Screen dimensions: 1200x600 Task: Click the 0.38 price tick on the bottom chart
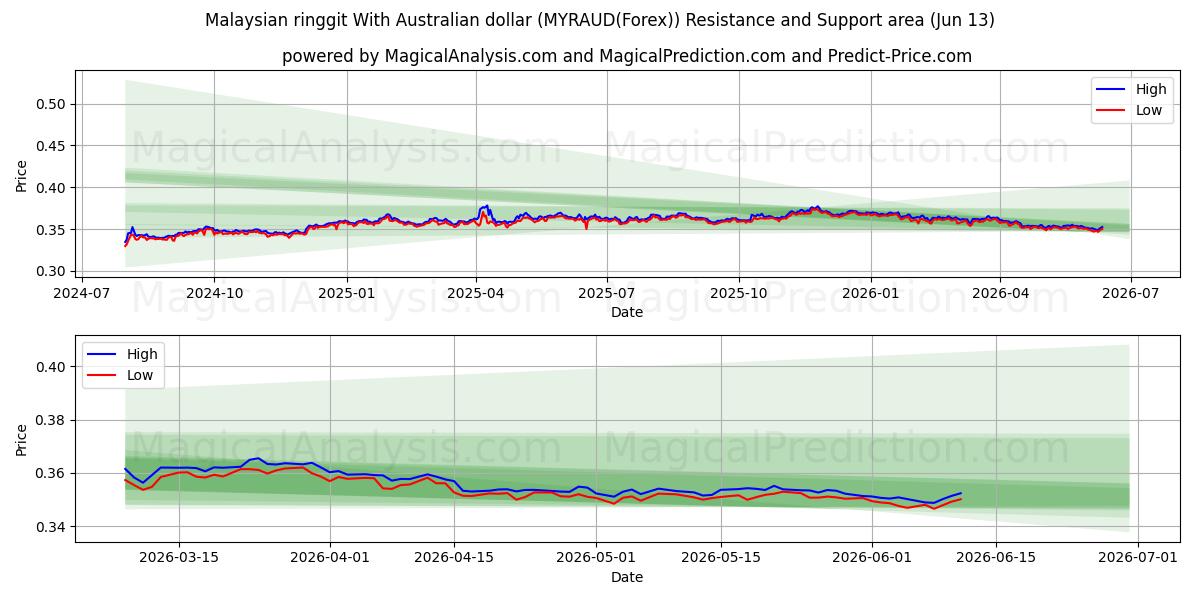coord(52,420)
